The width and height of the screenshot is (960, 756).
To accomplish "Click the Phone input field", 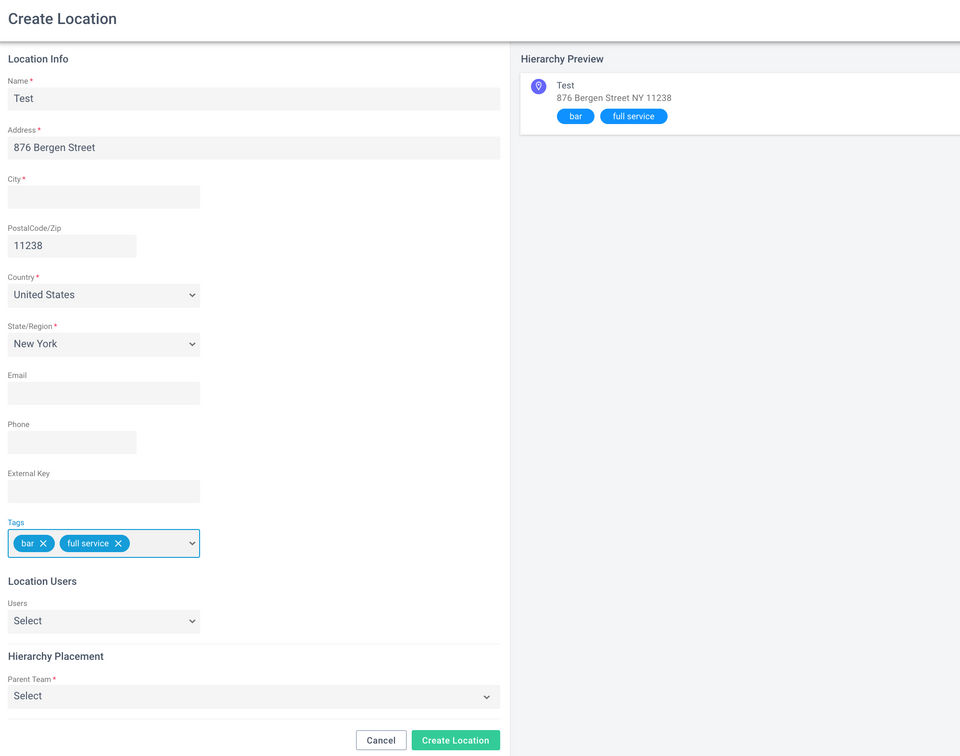I will point(72,442).
